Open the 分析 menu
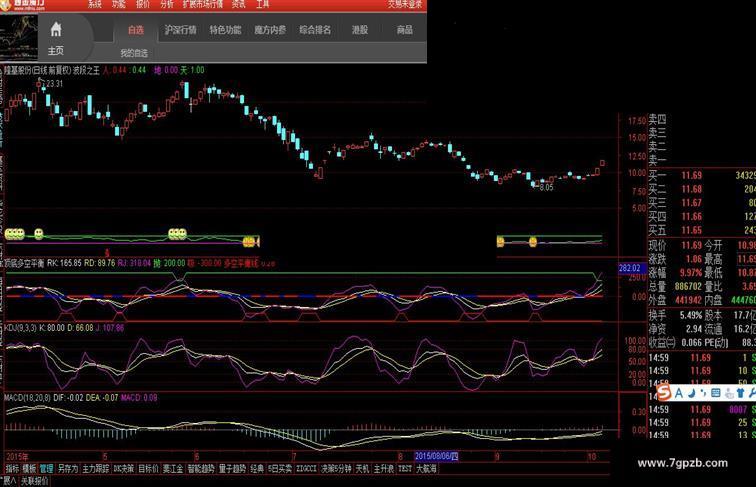Image resolution: width=756 pixels, height=487 pixels. pos(167,4)
